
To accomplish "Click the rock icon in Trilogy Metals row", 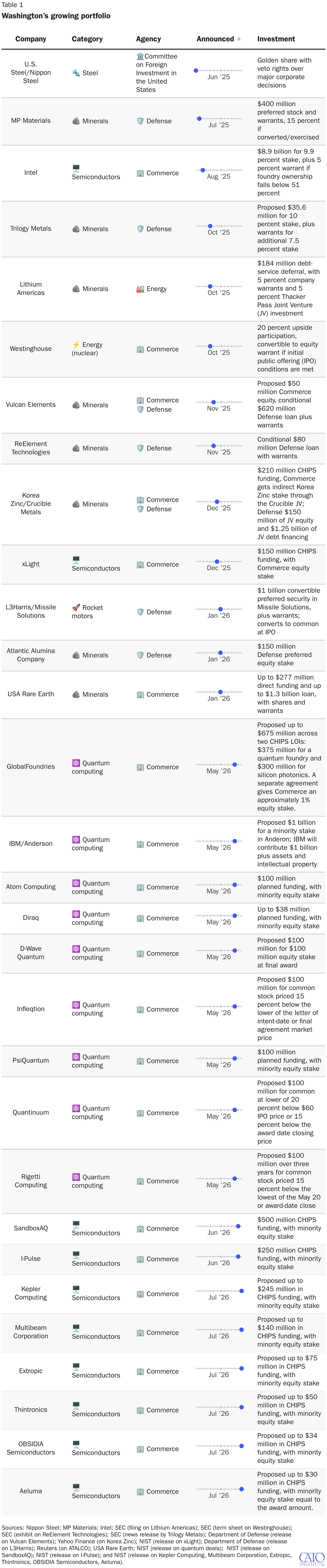I will [76, 229].
